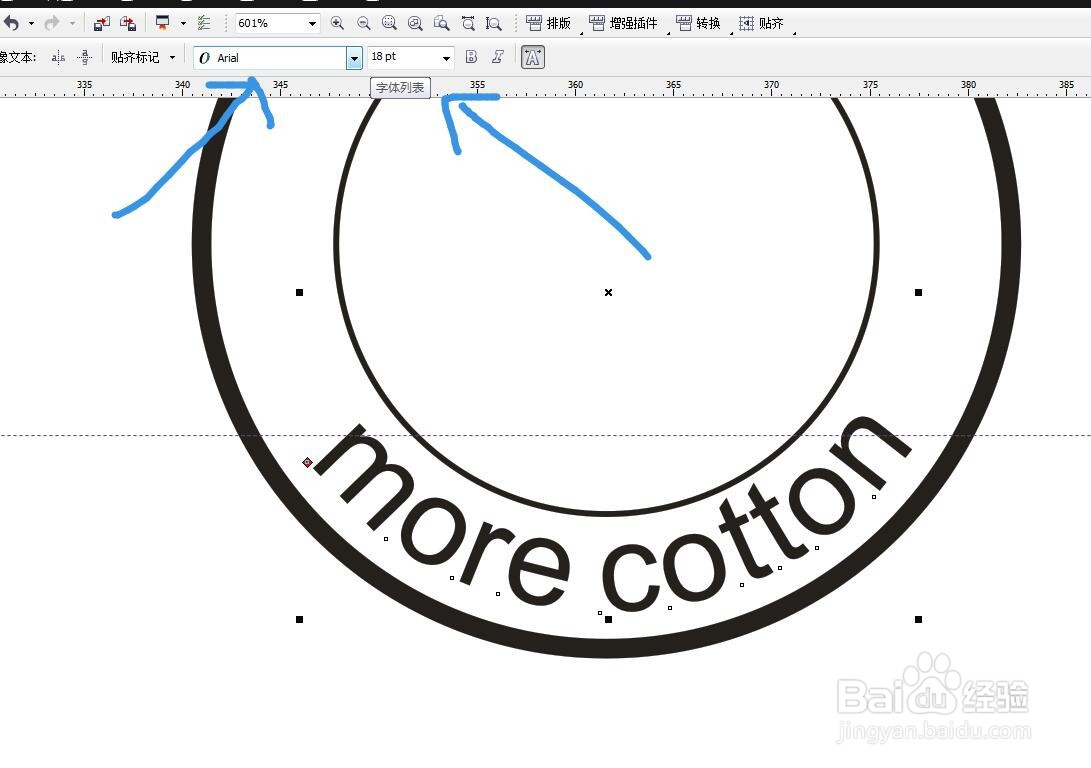Click the Zoom to Page icon
The width and height of the screenshot is (1091, 768).
441,24
